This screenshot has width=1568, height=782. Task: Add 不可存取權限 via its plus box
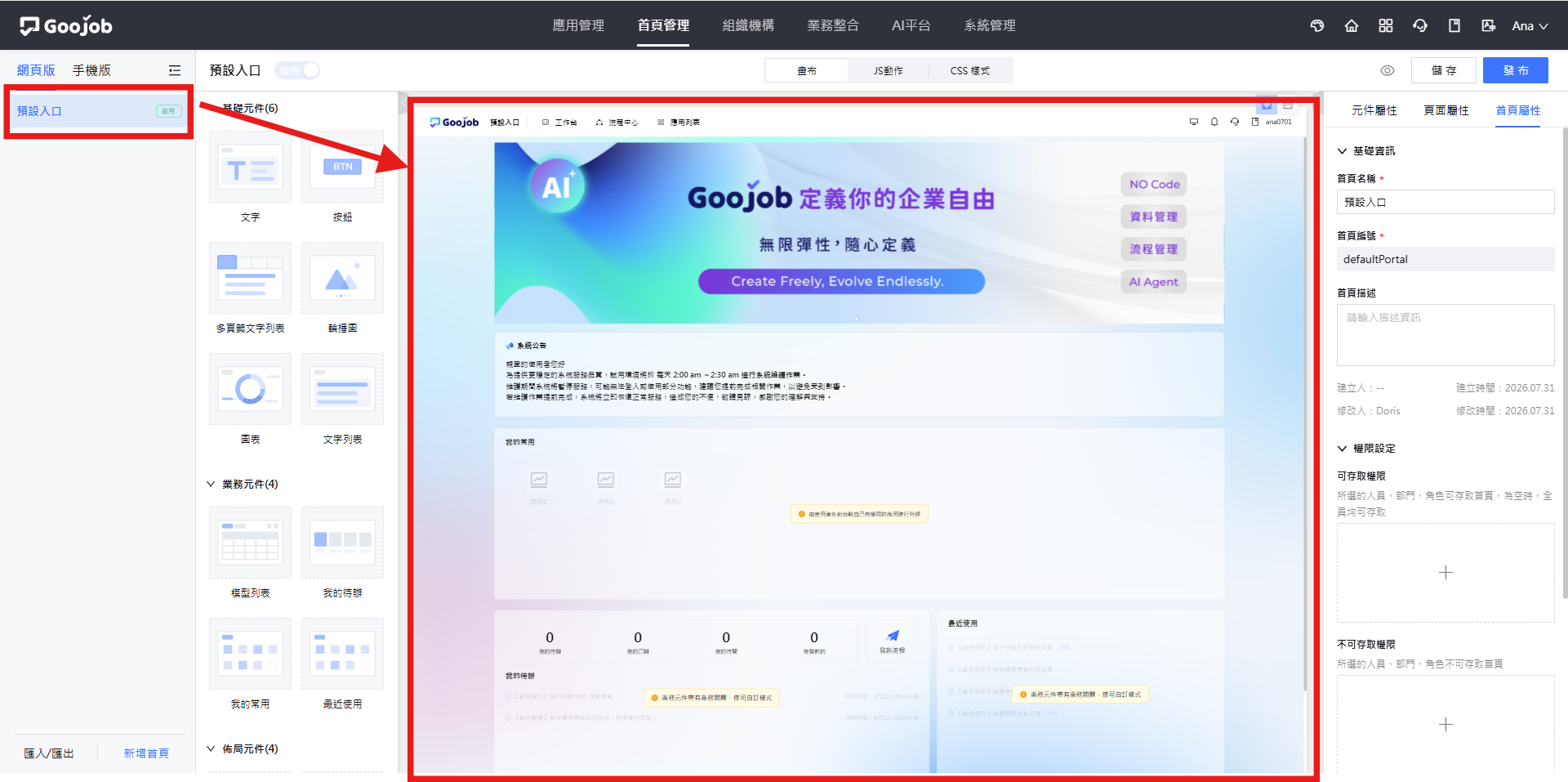[1445, 725]
